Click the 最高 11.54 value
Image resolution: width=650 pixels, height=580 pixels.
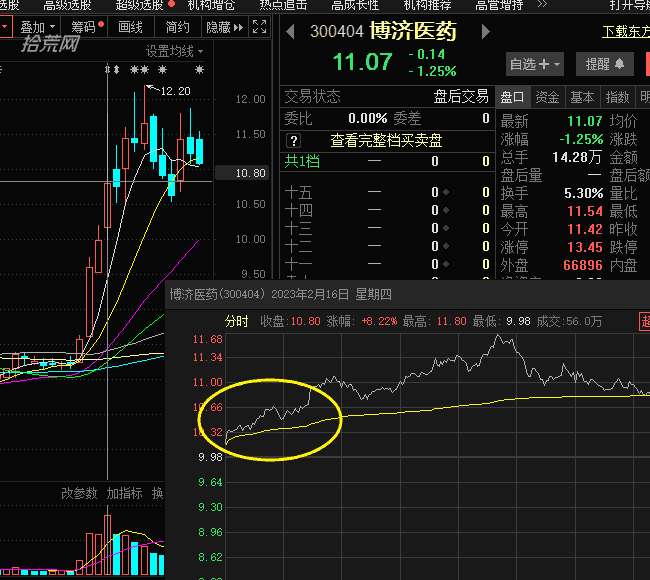click(x=585, y=211)
